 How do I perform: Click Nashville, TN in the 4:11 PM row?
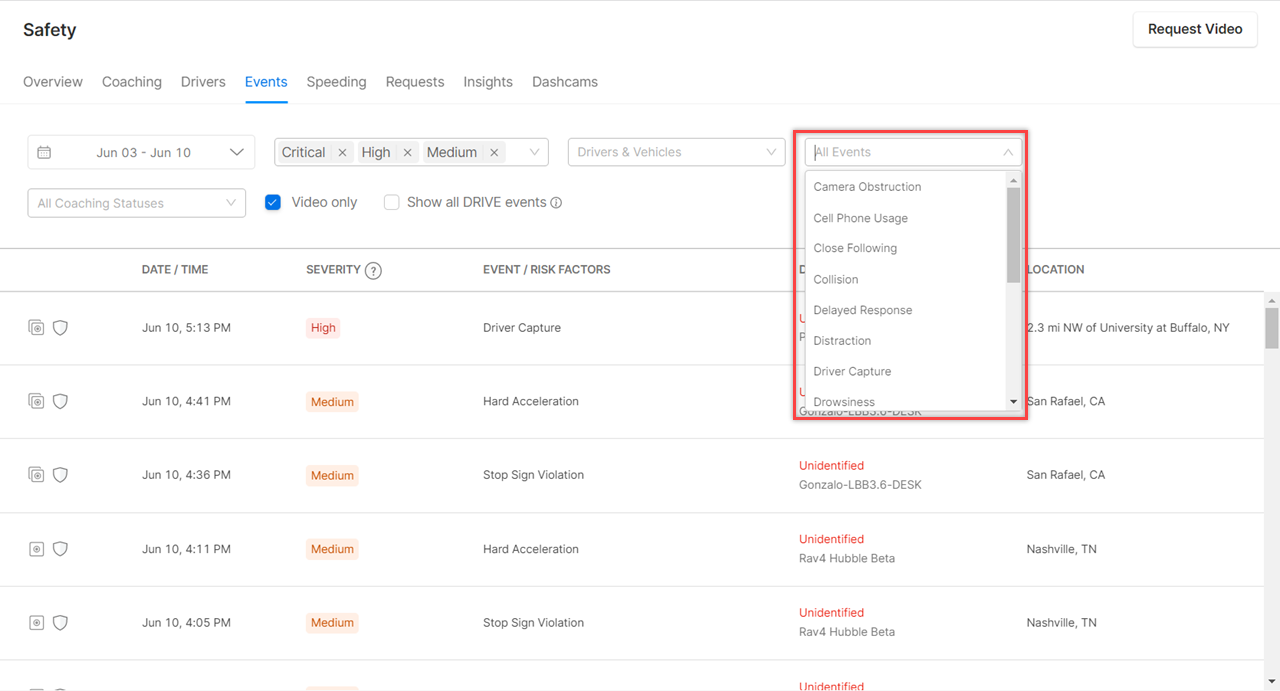coord(1062,549)
